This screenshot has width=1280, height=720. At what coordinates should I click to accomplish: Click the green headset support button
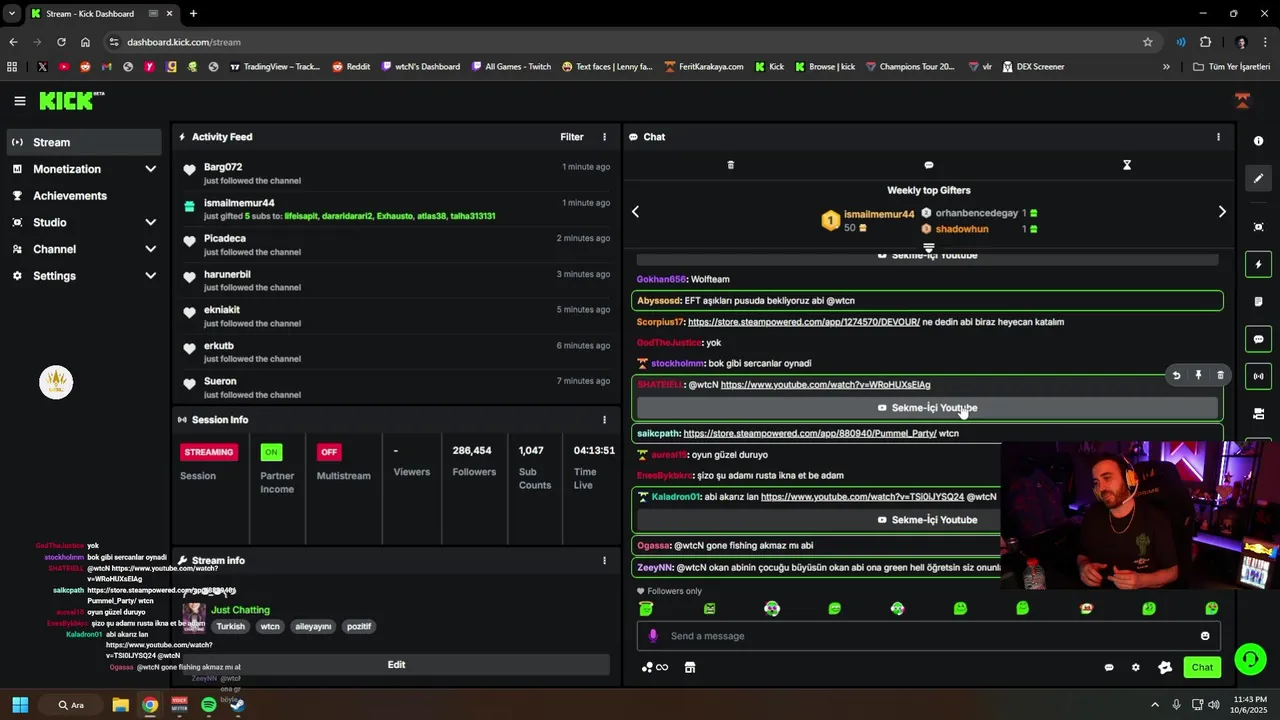pos(1249,659)
